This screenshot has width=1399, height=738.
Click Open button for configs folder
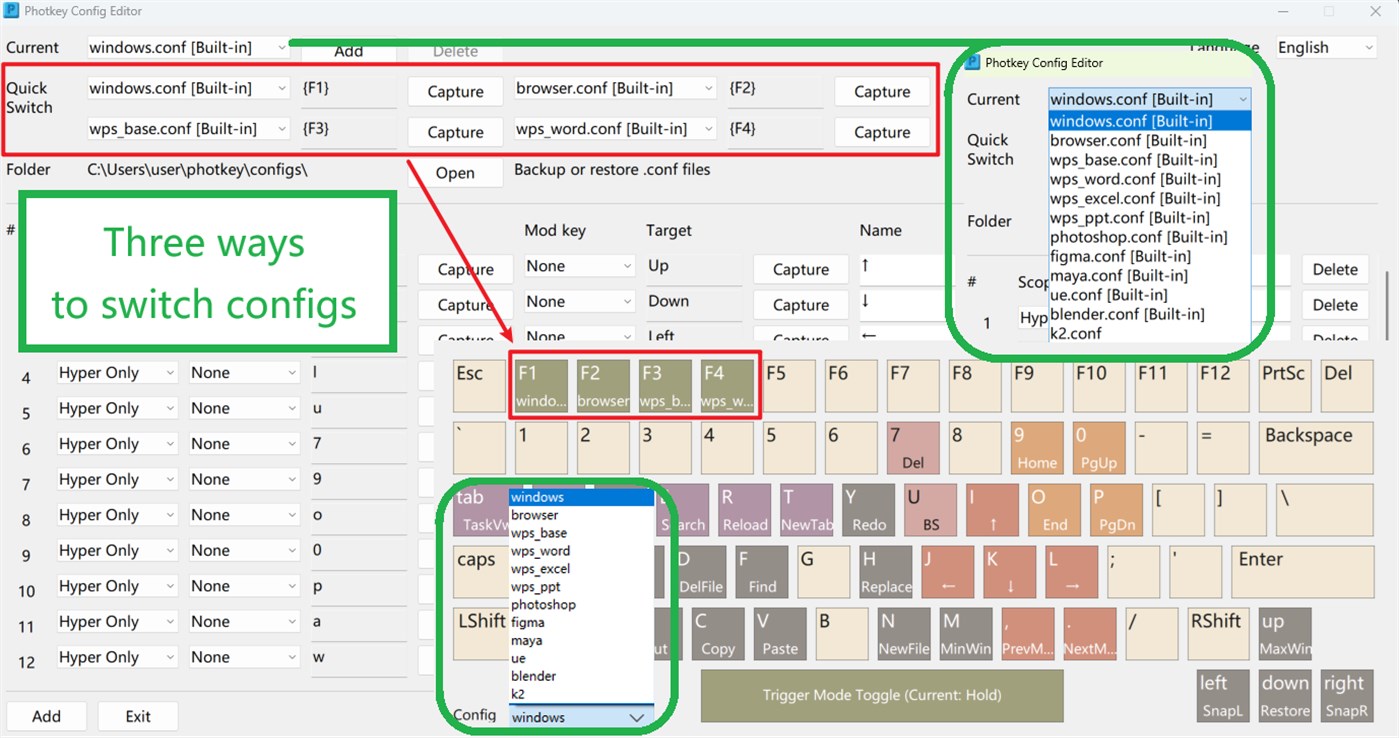[455, 173]
